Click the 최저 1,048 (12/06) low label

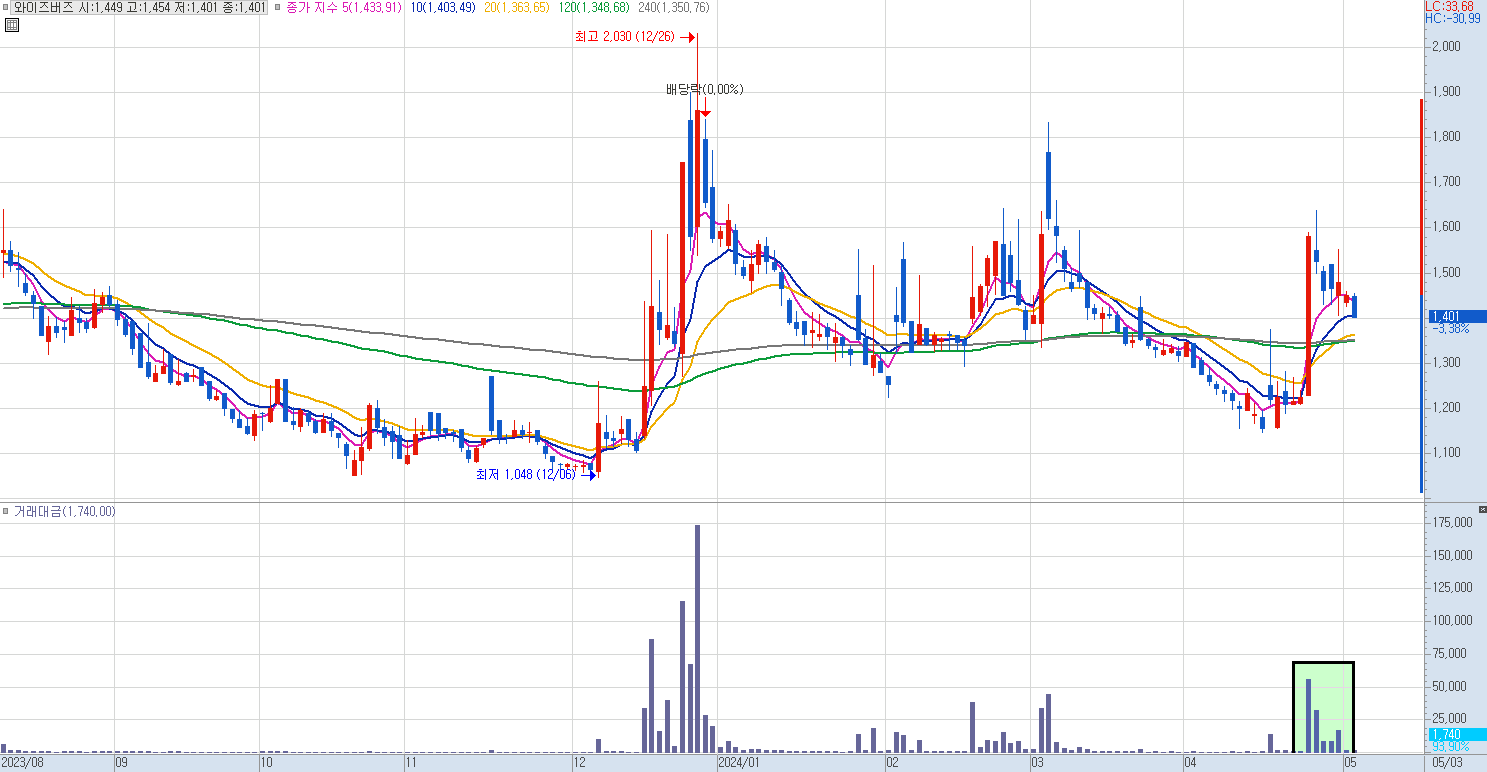526,474
